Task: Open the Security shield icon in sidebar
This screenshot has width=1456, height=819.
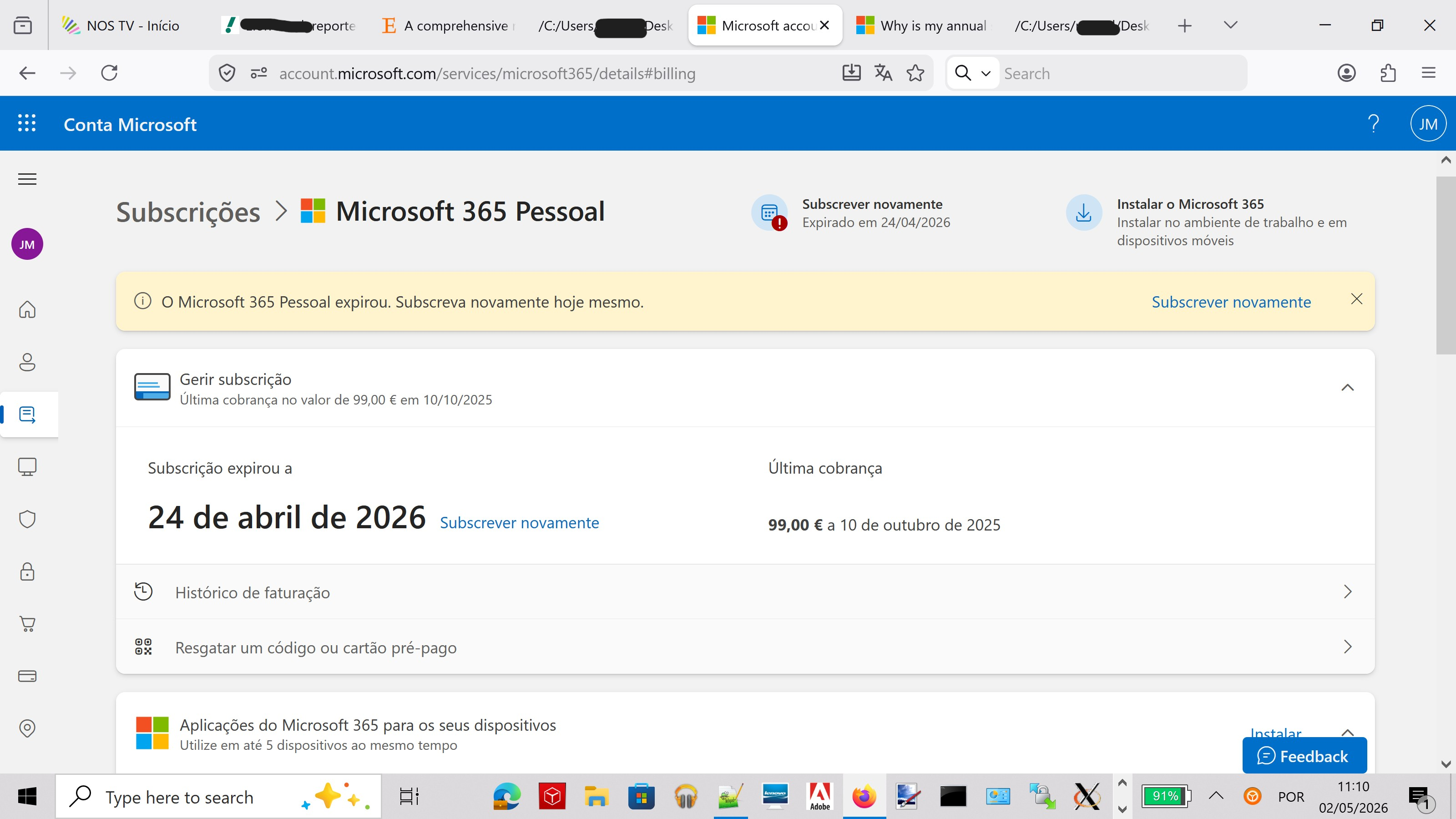Action: click(x=27, y=519)
